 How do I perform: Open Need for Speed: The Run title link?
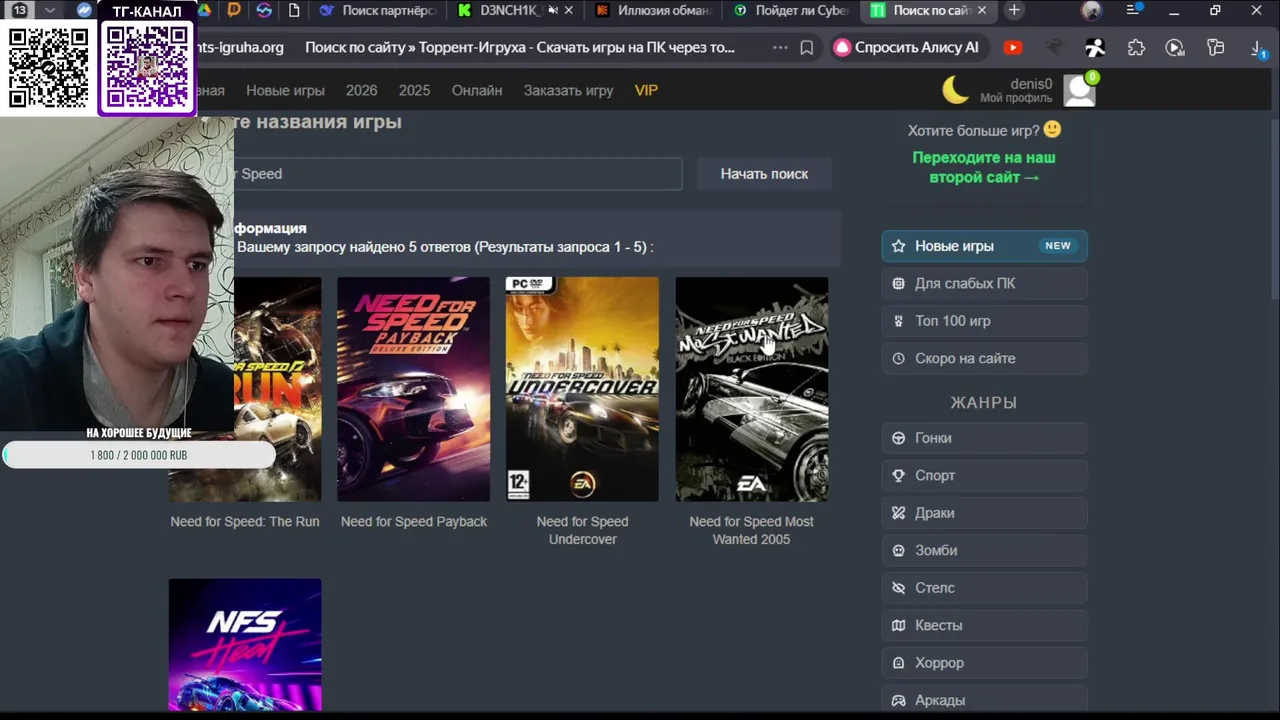click(x=245, y=522)
